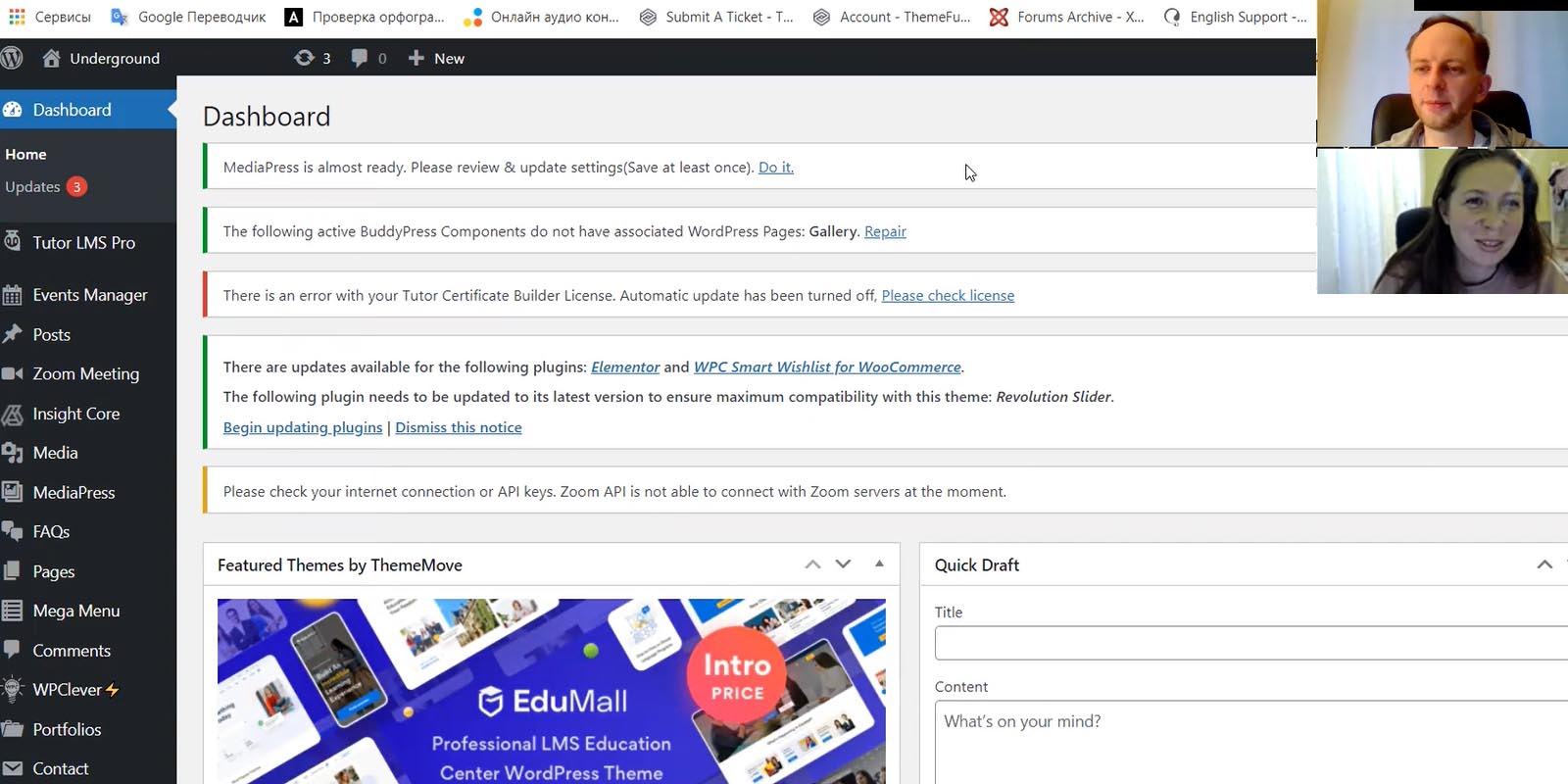Viewport: 1568px width, 784px height.
Task: Open the Elementor plugin link
Action: [625, 367]
